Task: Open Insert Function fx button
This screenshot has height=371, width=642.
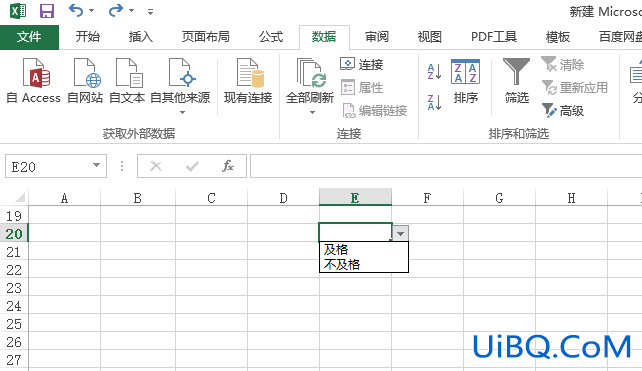Action: tap(228, 166)
